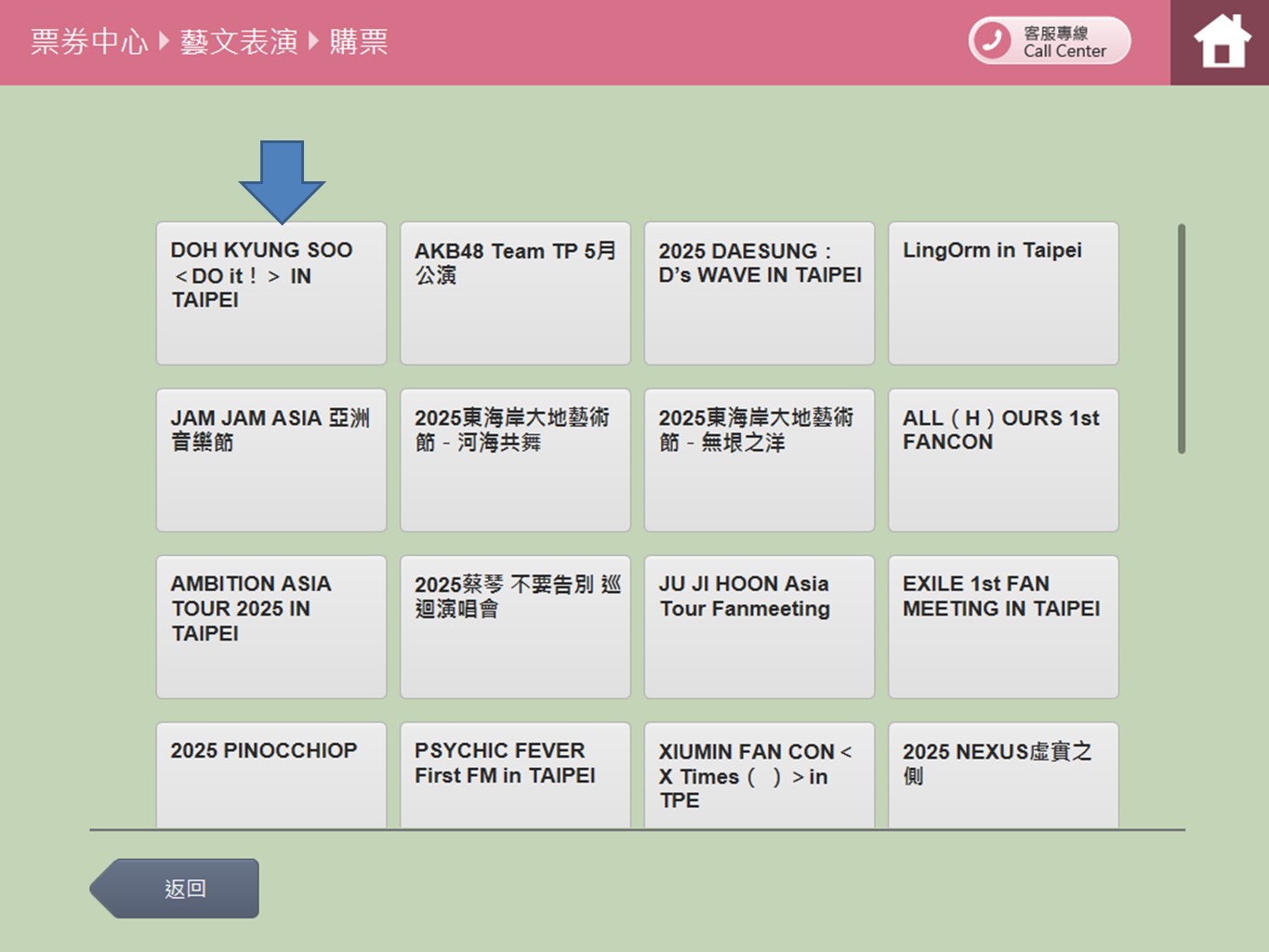Viewport: 1269px width, 952px height.
Task: Choose AKB48 Team TP 5月公演
Action: point(515,293)
